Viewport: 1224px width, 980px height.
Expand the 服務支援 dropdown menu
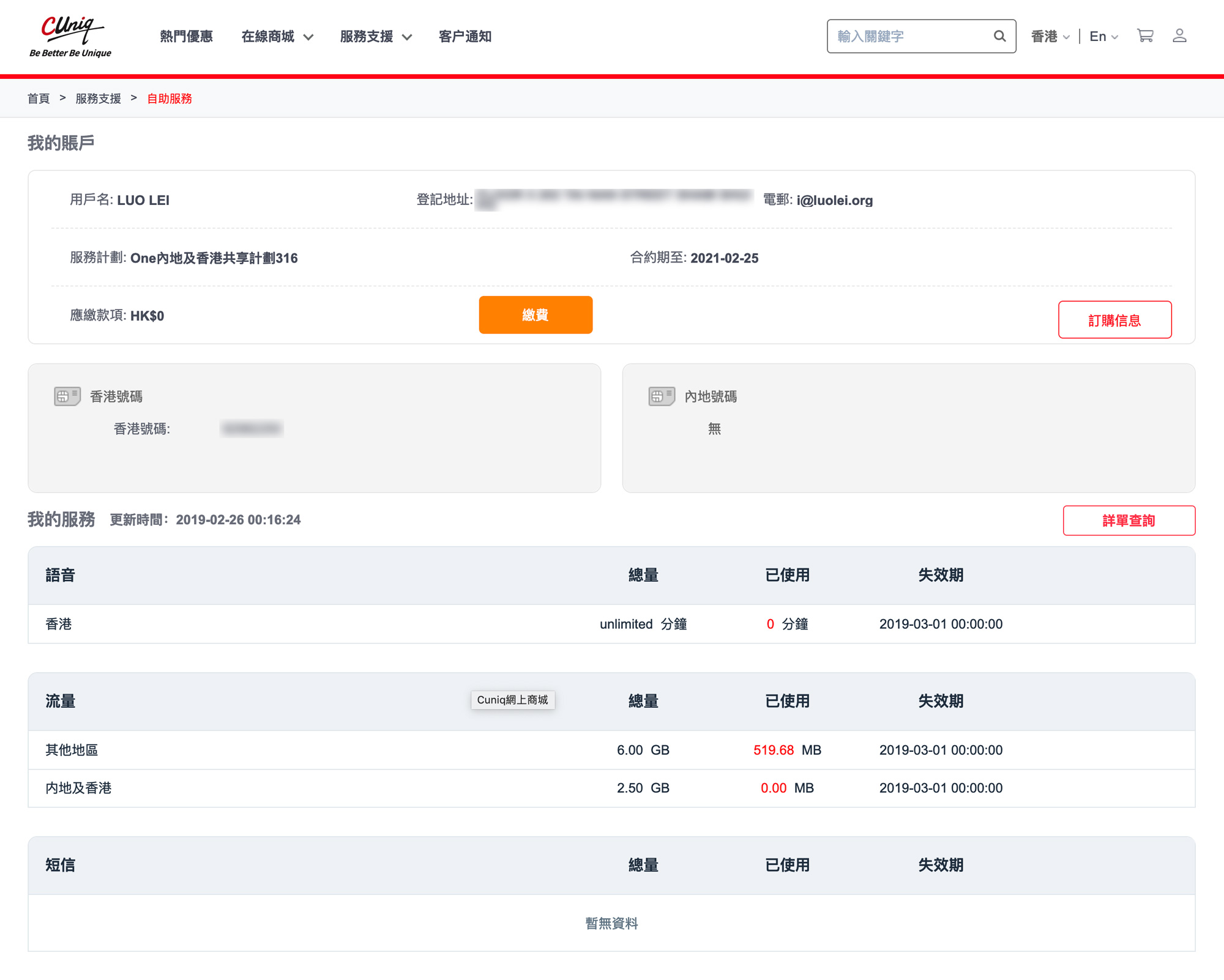point(376,37)
